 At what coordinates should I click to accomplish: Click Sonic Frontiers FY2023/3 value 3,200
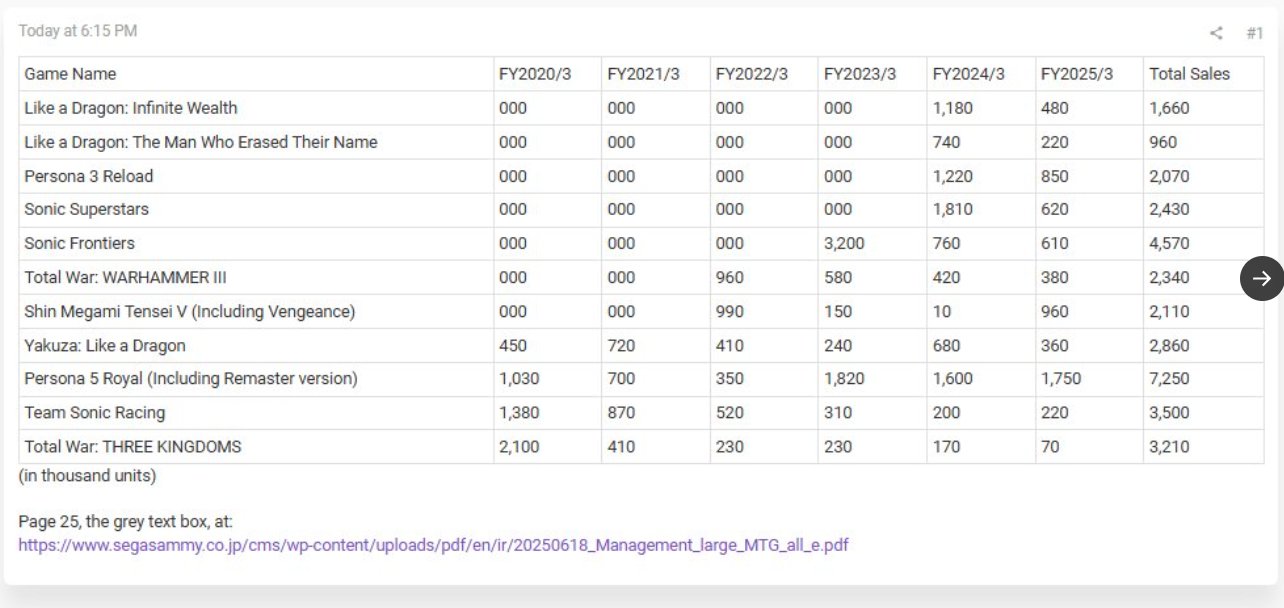[x=844, y=243]
